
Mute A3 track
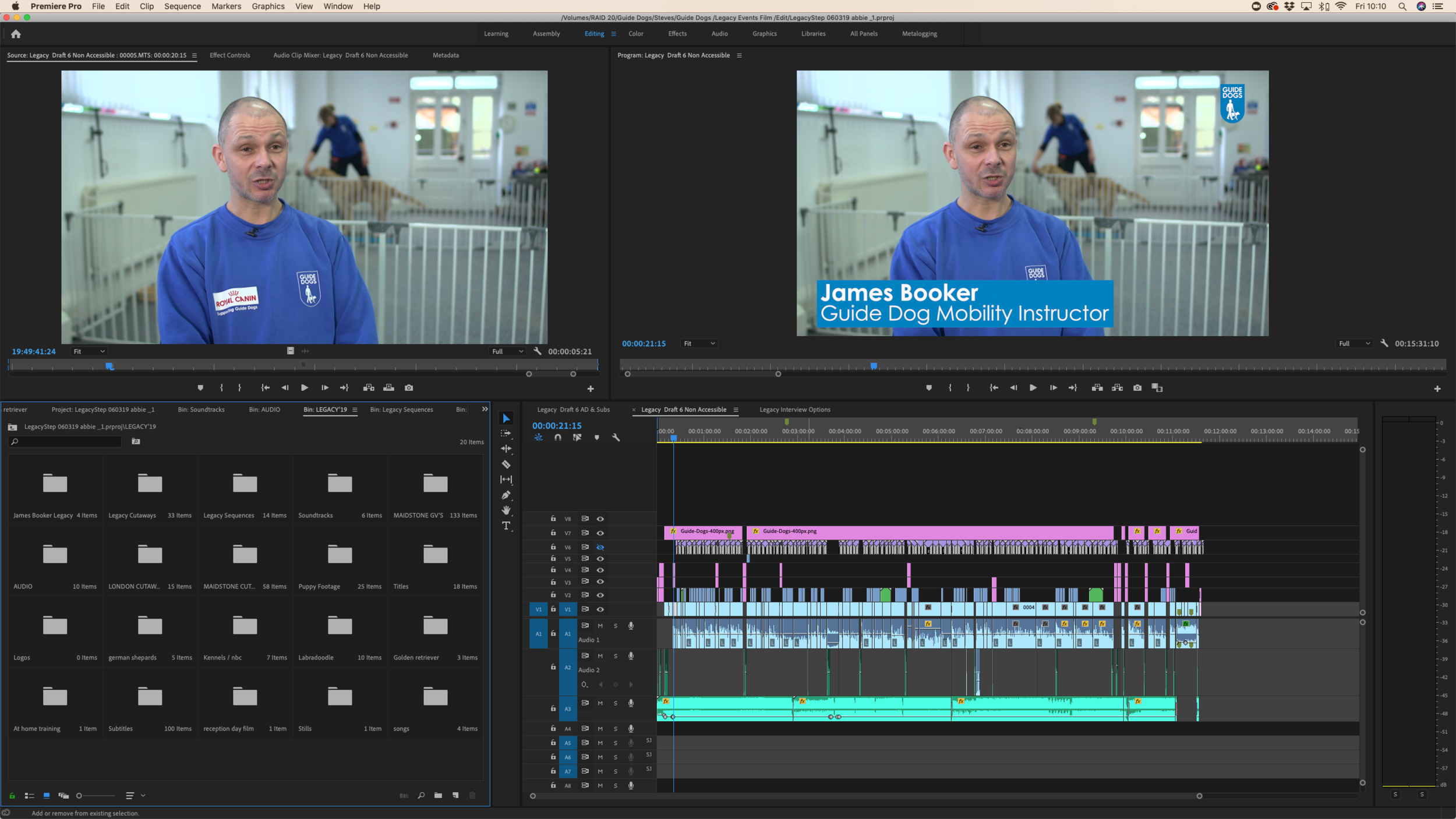coord(600,703)
